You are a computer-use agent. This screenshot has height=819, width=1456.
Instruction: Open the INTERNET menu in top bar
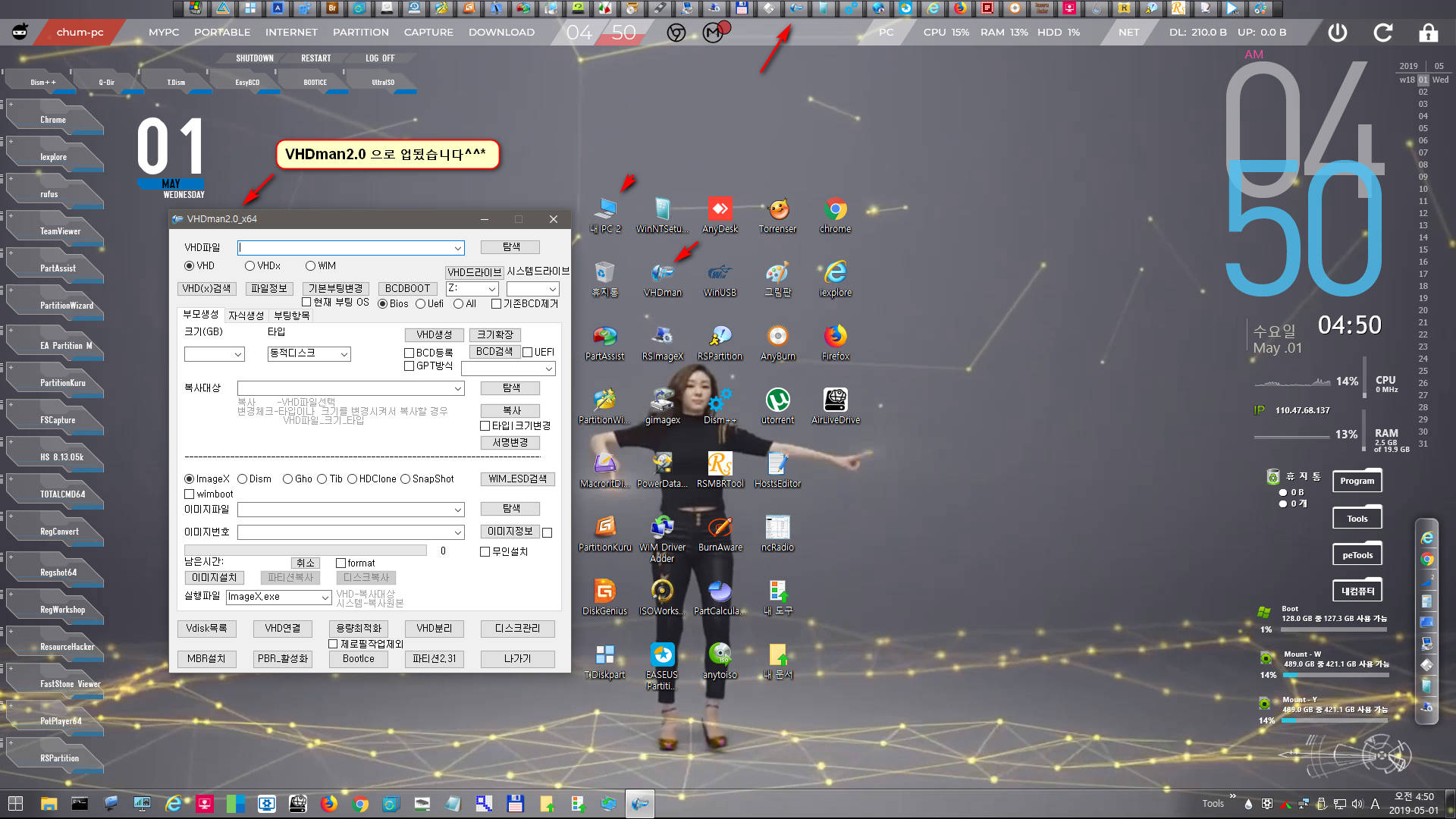click(291, 32)
